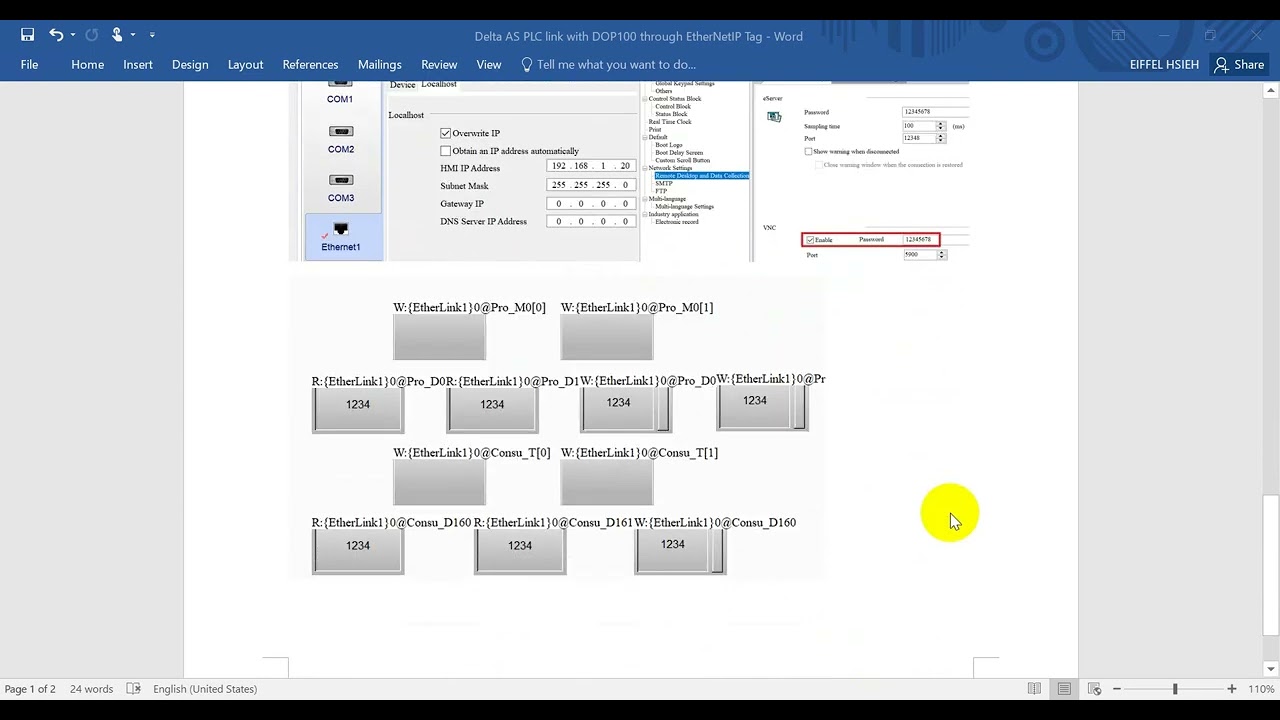Select the SMTP tree item
Screen dimensions: 1280x720
click(664, 184)
